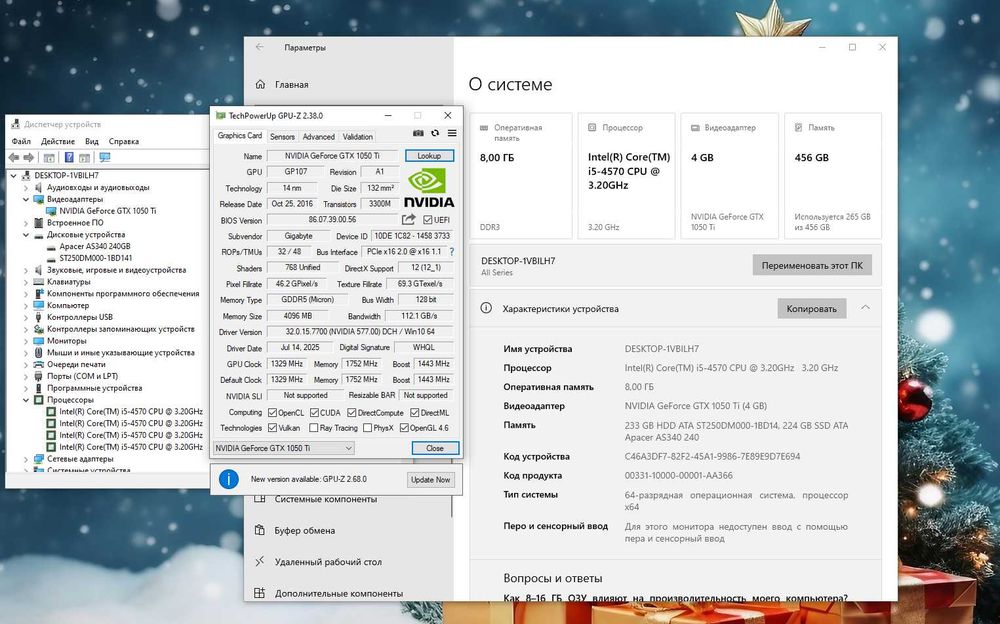This screenshot has width=1000, height=624.
Task: Click Переименовать этот ПК button
Action: click(812, 265)
